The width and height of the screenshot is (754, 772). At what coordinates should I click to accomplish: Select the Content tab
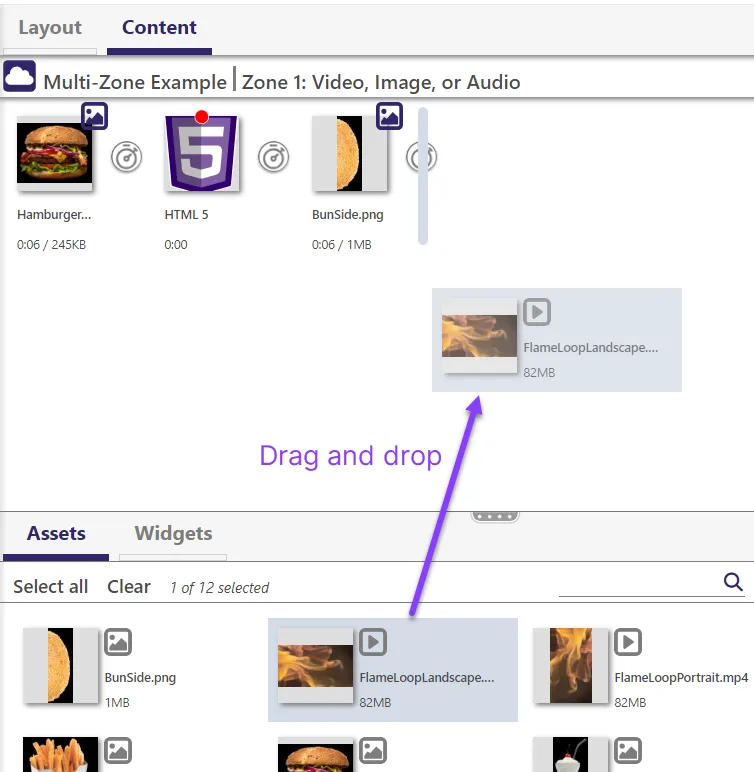pos(159,28)
